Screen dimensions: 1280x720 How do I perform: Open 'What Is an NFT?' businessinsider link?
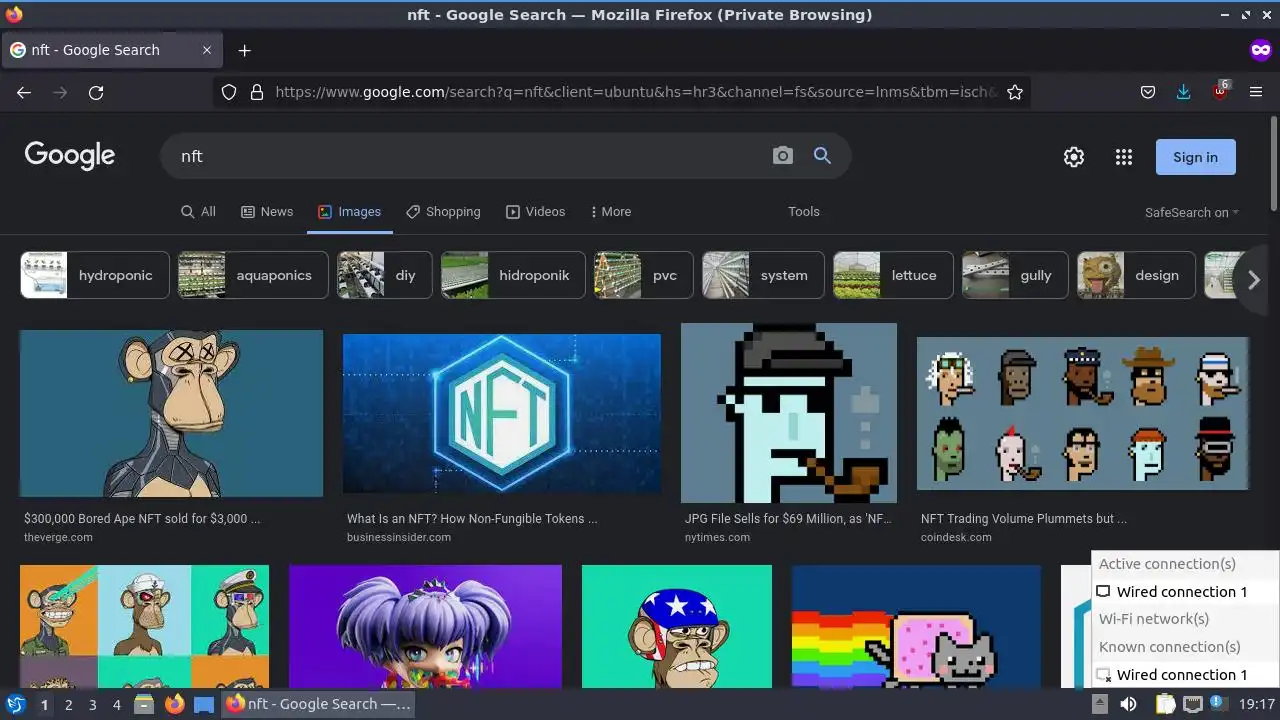coord(472,519)
